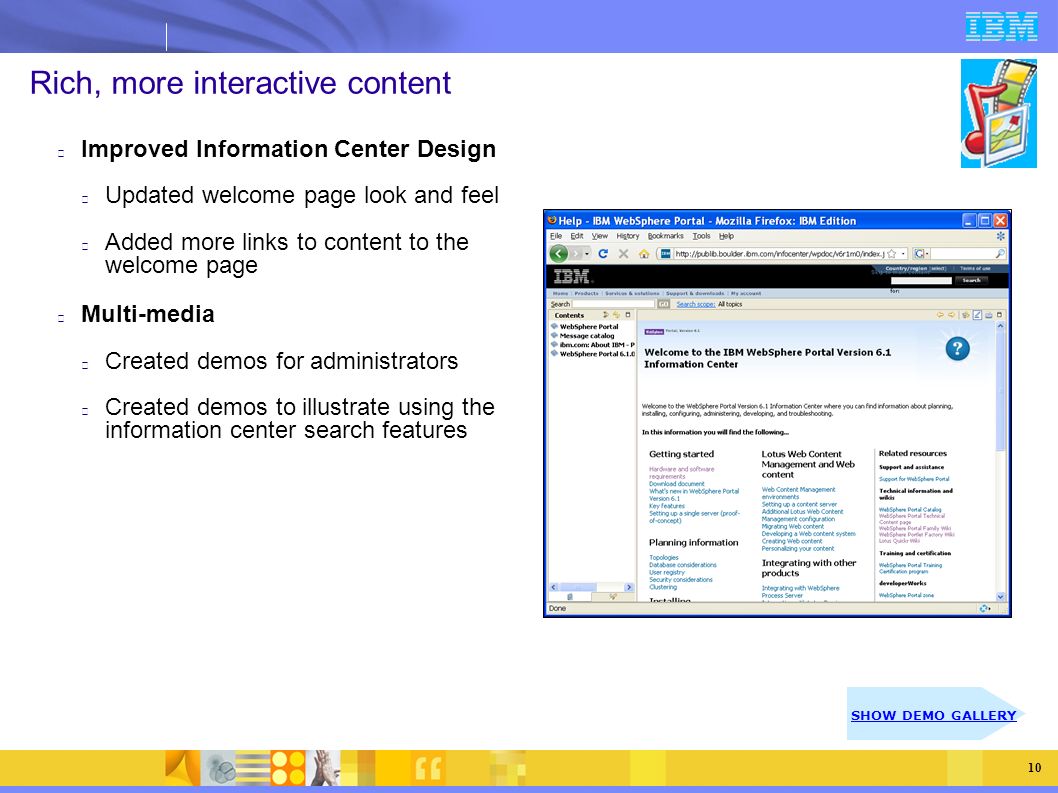Click the Stop loading X icon
Viewport: 1058px width, 793px height.
click(x=623, y=254)
